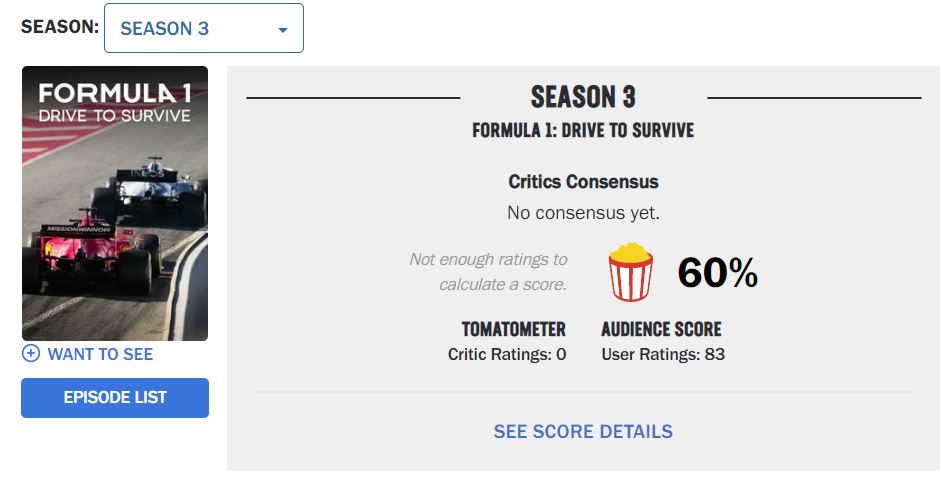Click the 'No consensus yet.' text
This screenshot has height=477, width=942.
click(x=583, y=213)
